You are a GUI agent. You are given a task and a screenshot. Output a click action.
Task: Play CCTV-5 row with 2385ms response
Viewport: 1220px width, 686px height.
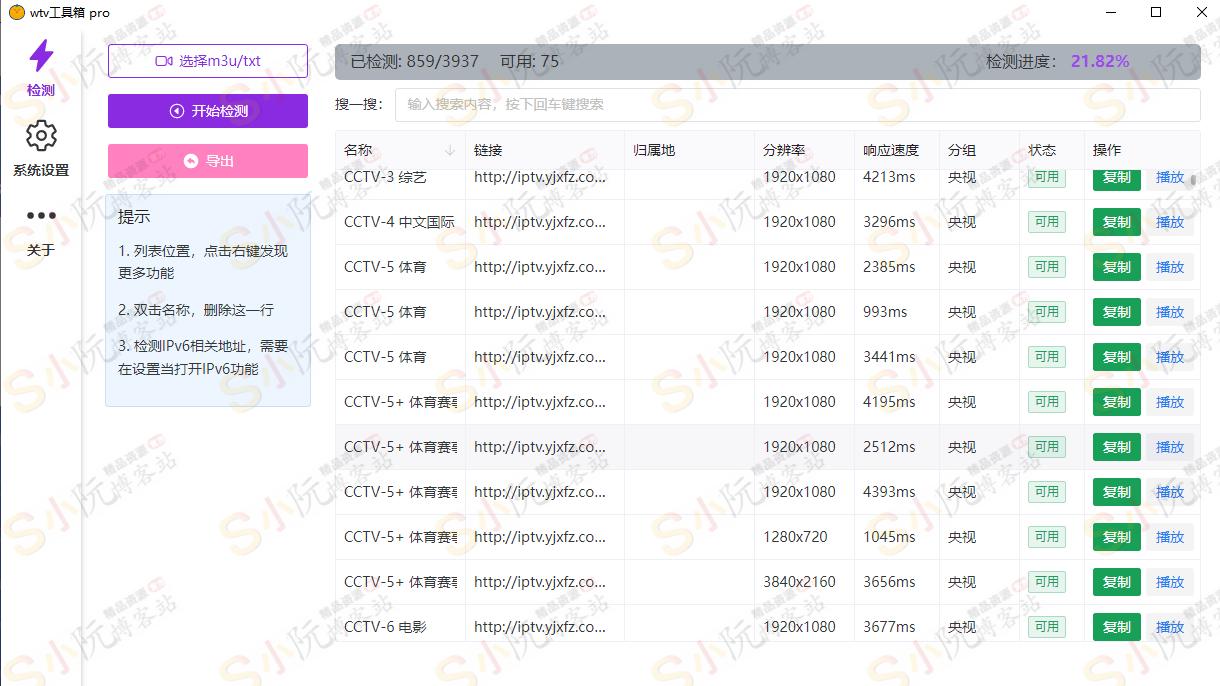click(x=1169, y=267)
